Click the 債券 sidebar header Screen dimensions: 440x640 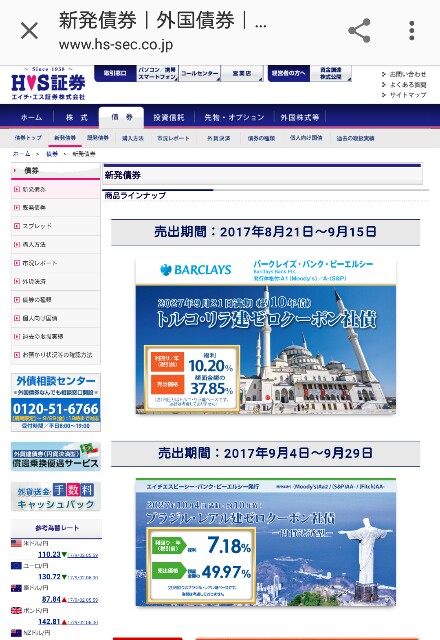56,171
